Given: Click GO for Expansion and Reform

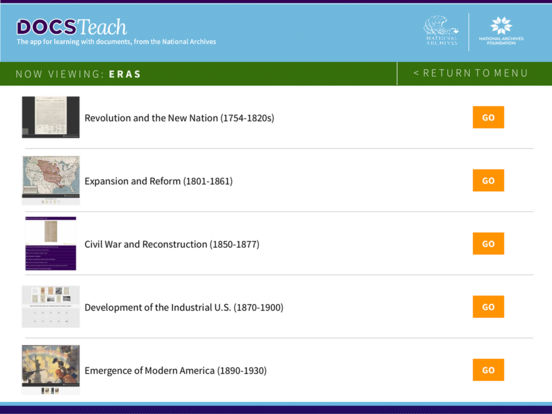Looking at the screenshot, I should (x=488, y=180).
